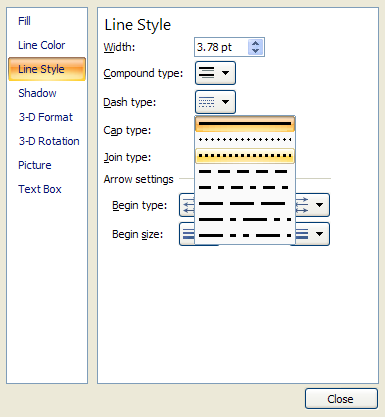
Task: Open 3-D Rotation settings
Action: [49, 141]
